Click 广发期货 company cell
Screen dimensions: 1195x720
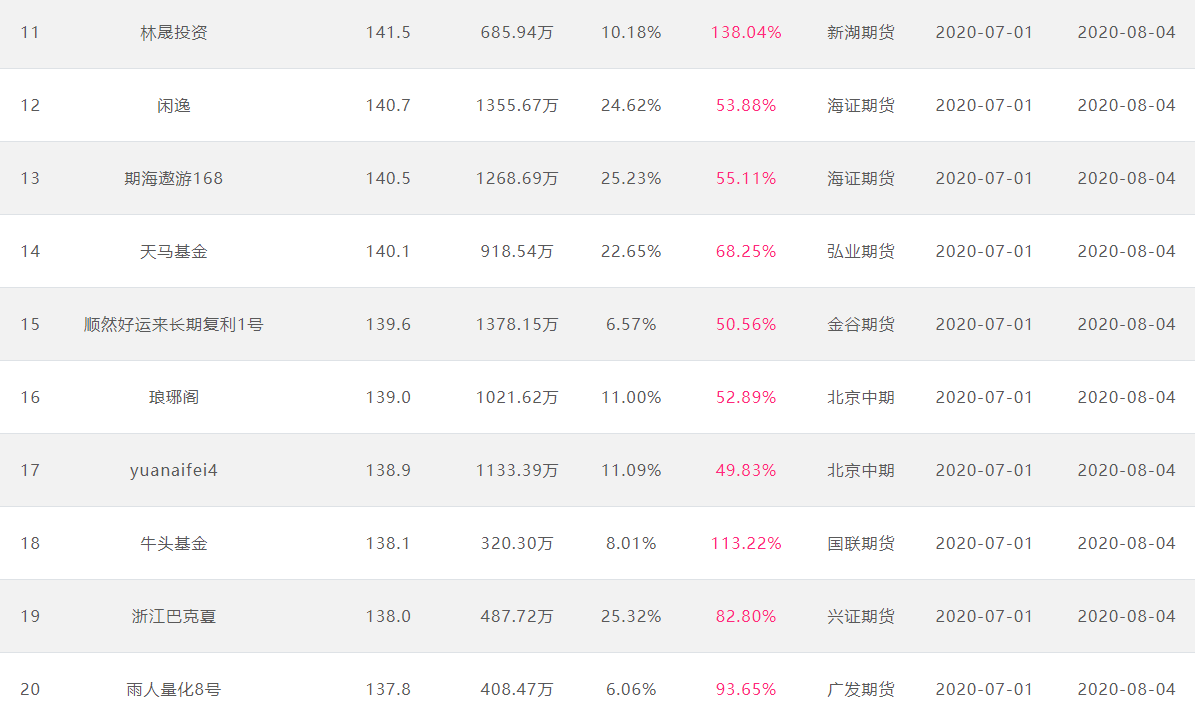click(861, 689)
